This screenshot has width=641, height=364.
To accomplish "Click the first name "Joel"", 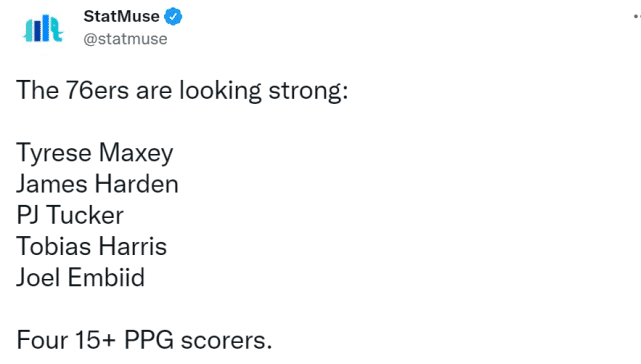I will (38, 277).
